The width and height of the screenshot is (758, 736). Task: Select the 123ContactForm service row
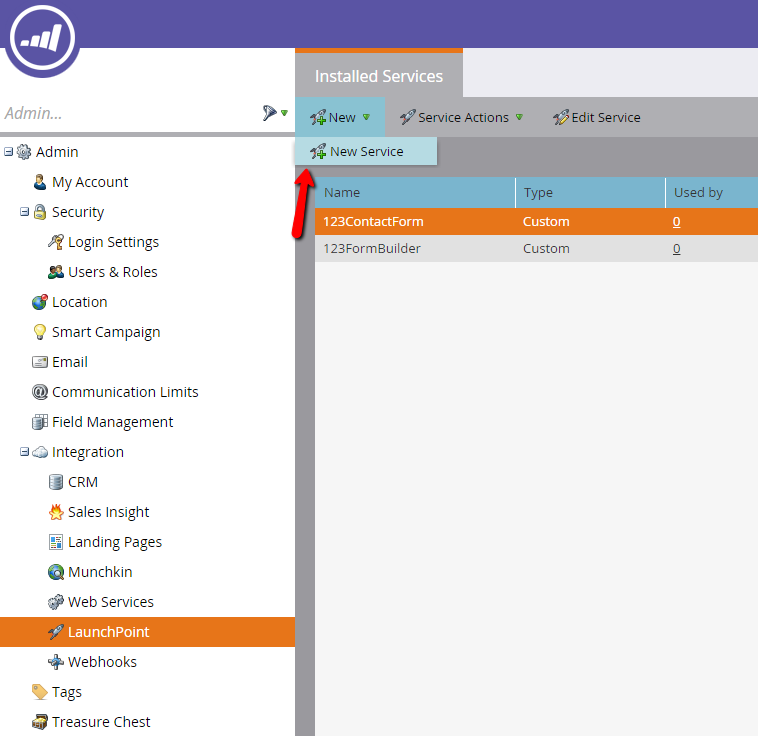point(537,221)
